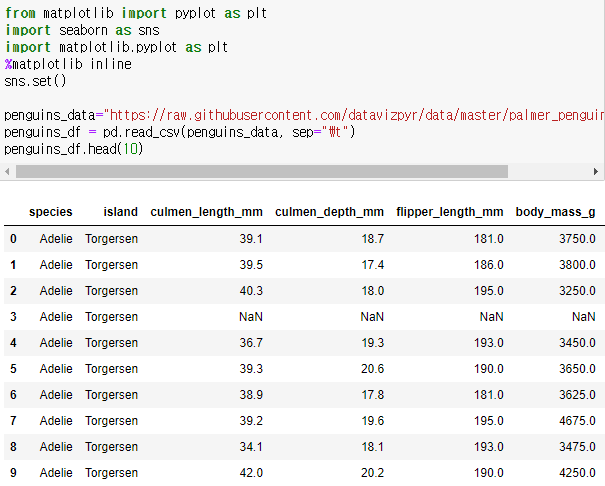Click culmen depth value 19.3
The height and width of the screenshot is (486, 605).
(372, 343)
